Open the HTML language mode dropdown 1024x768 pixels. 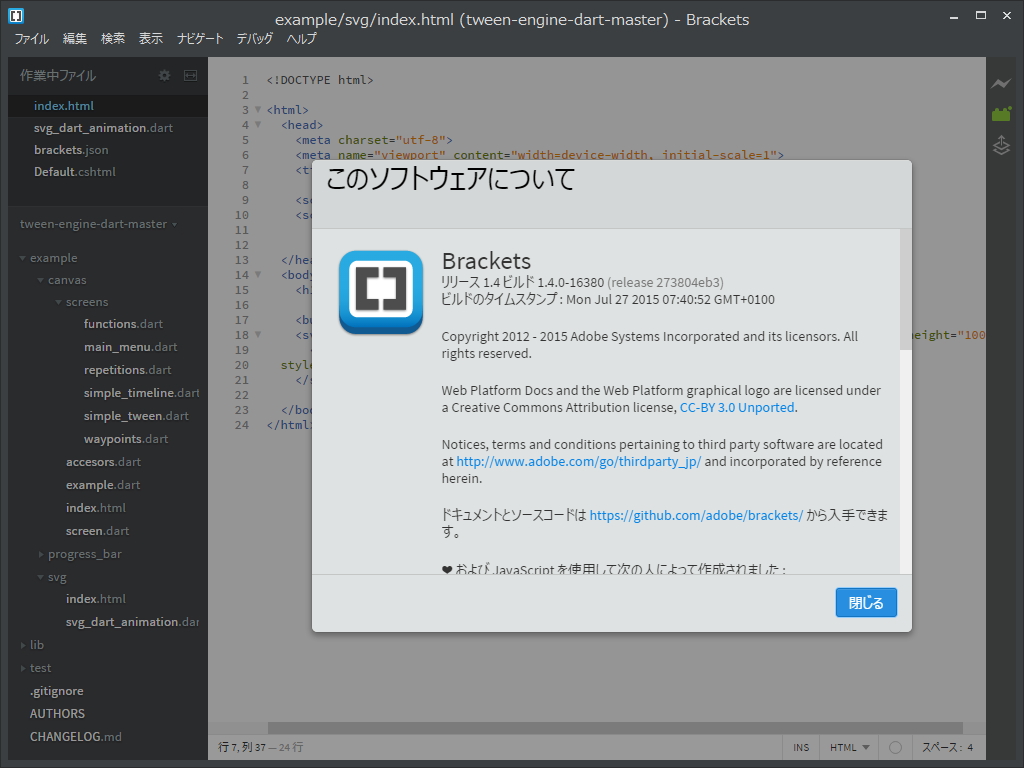click(x=848, y=747)
